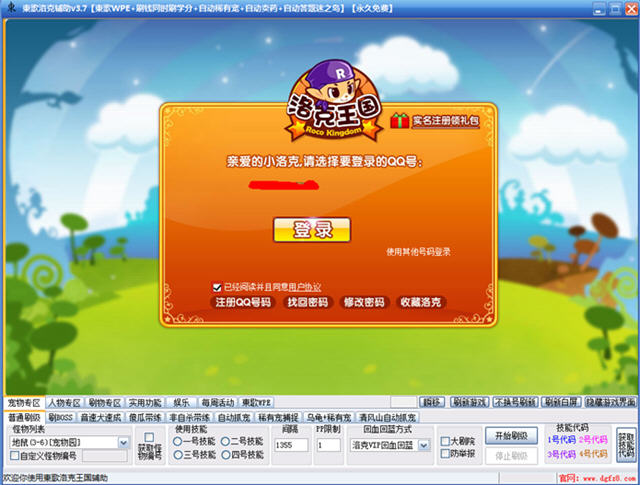Open the 每周活动 tab
Screen dimensions: 640x485
pyautogui.click(x=218, y=403)
